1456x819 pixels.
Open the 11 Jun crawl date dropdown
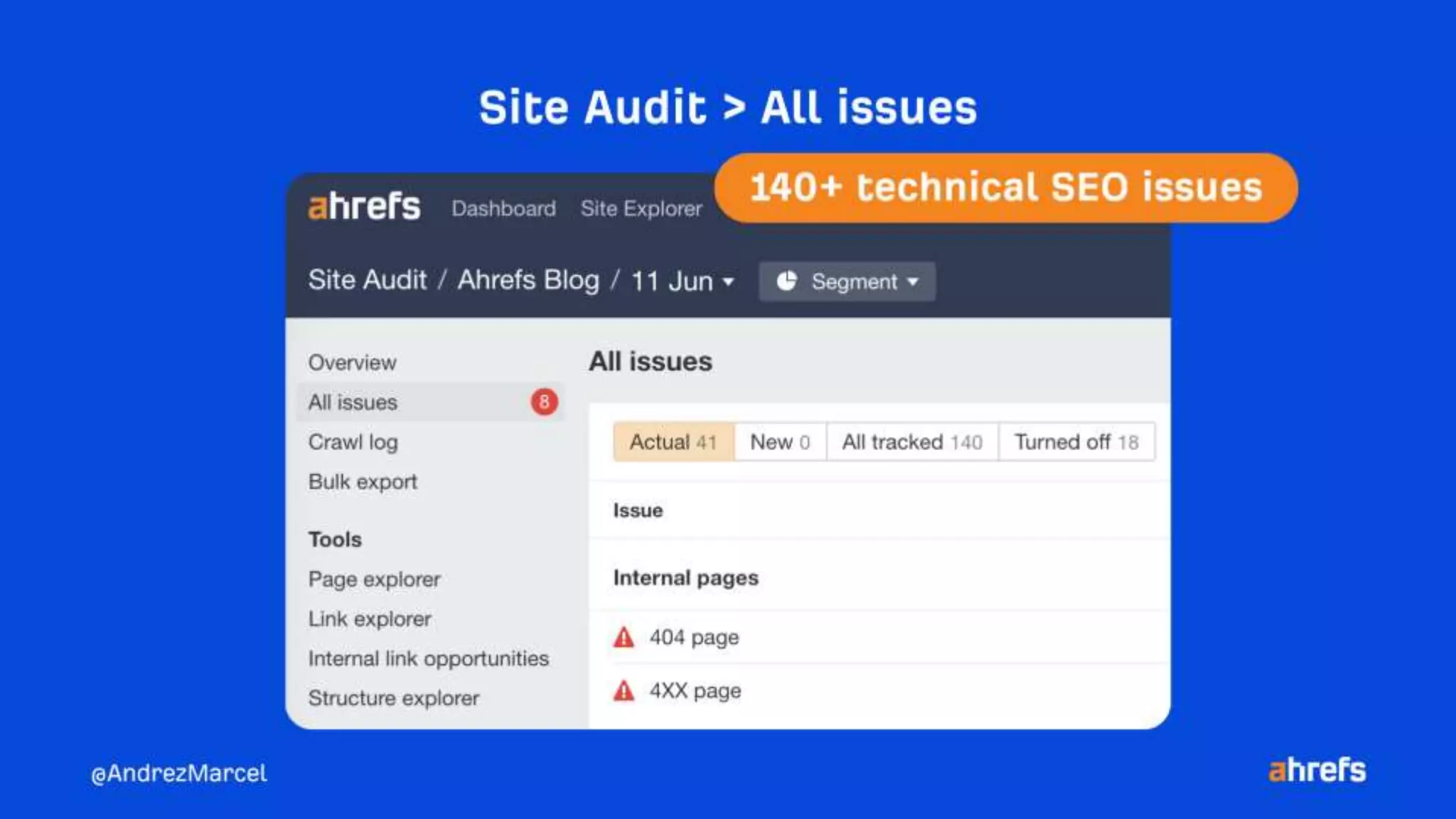tap(682, 282)
